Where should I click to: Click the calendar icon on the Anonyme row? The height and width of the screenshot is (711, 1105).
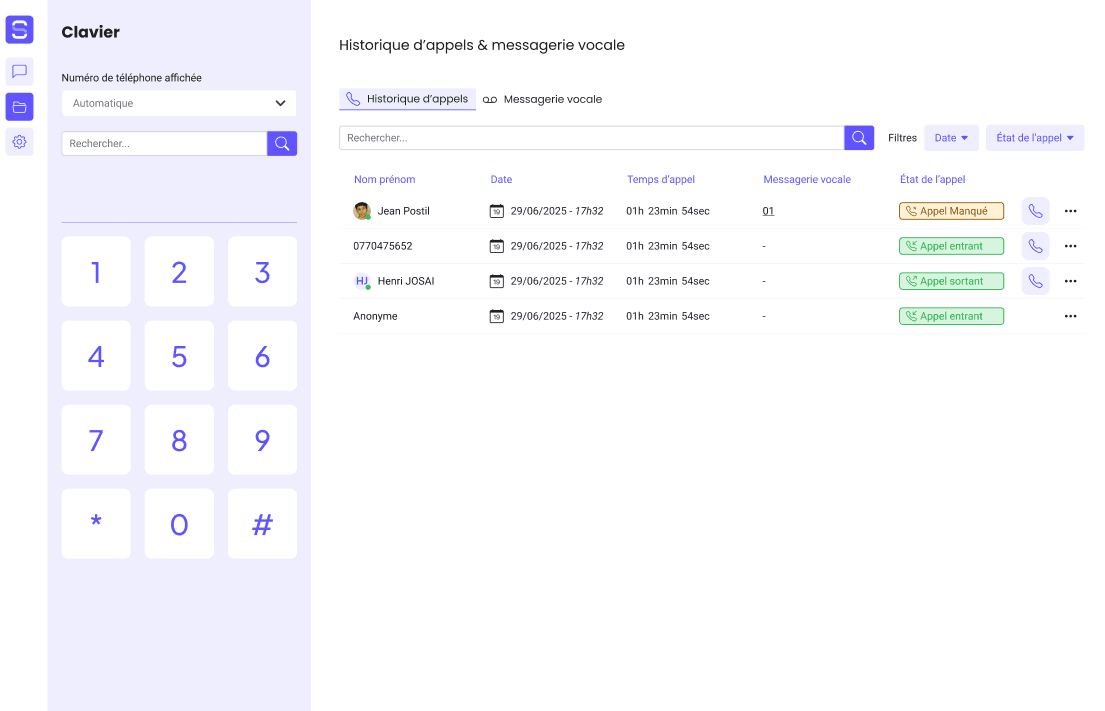497,315
